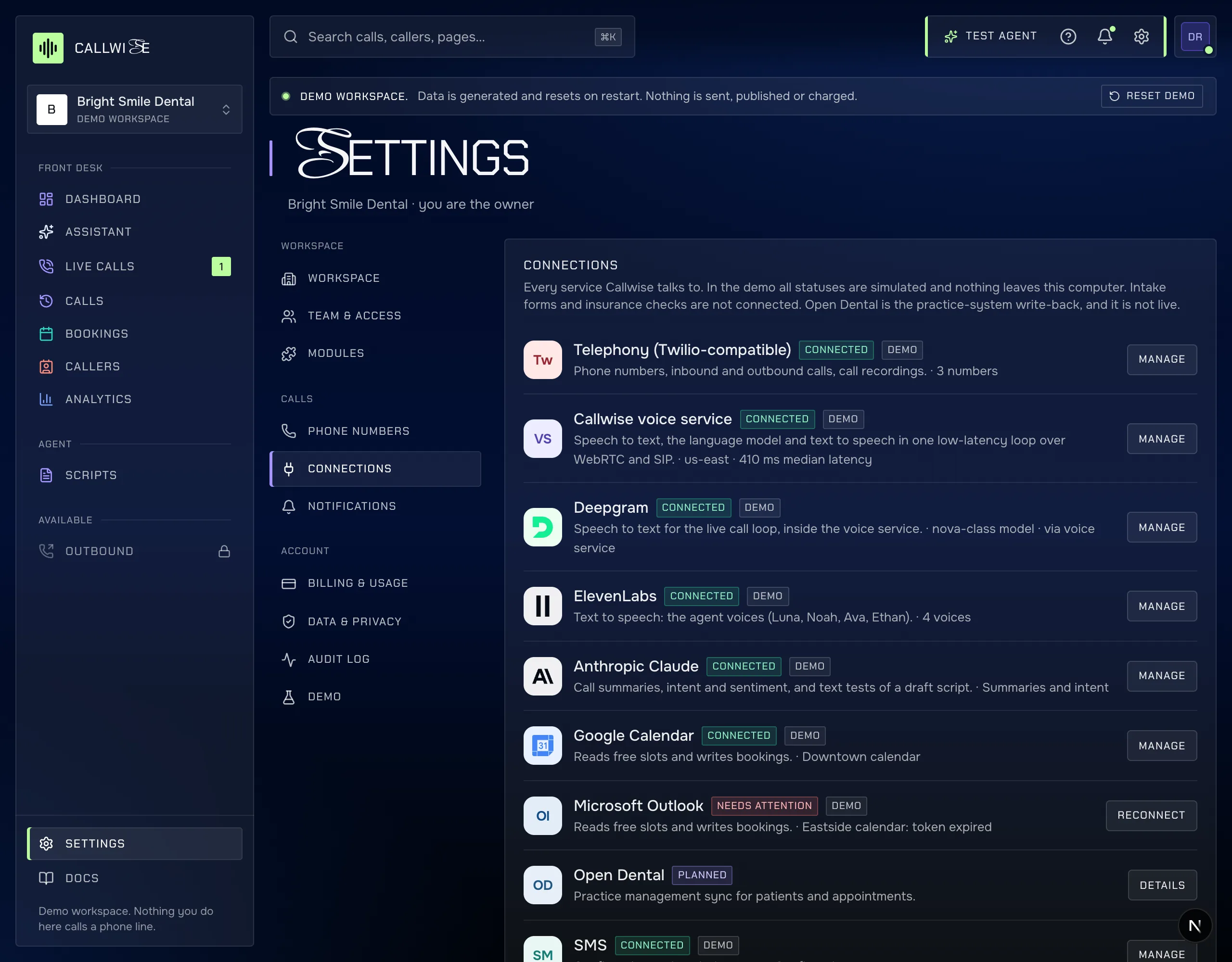Select the Notifications settings tab

point(375,506)
